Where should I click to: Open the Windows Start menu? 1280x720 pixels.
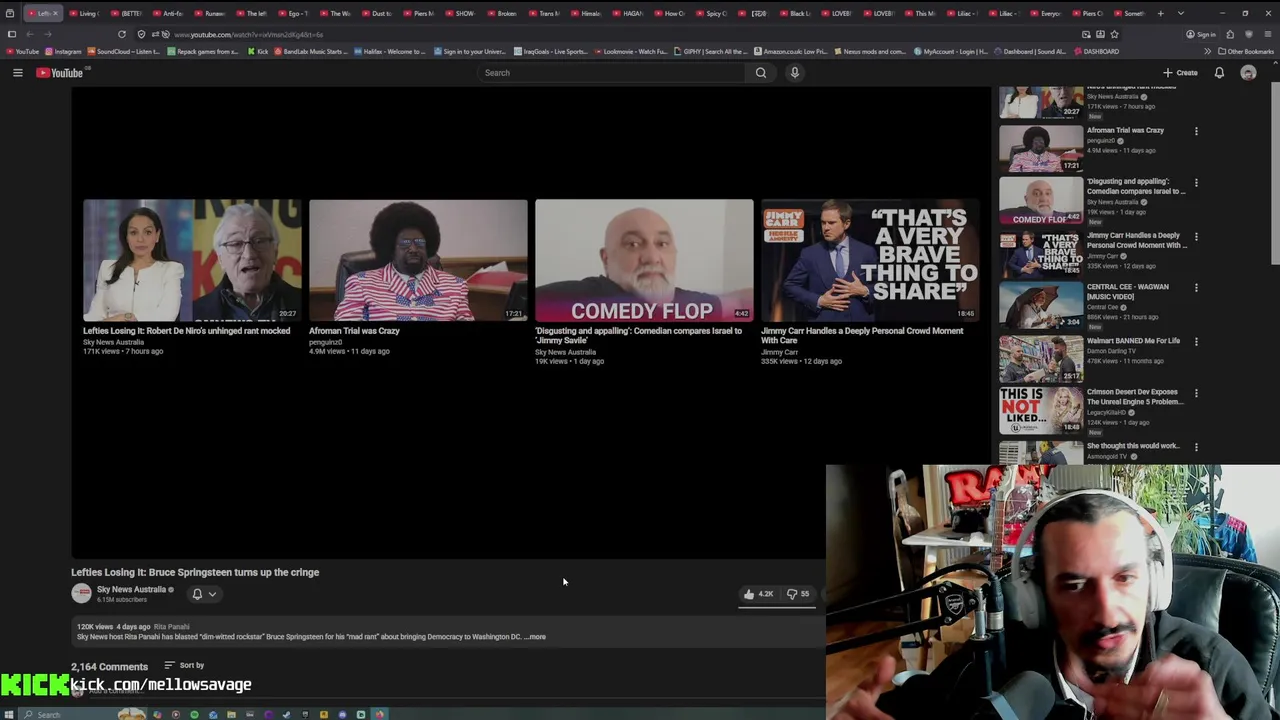coord(9,714)
